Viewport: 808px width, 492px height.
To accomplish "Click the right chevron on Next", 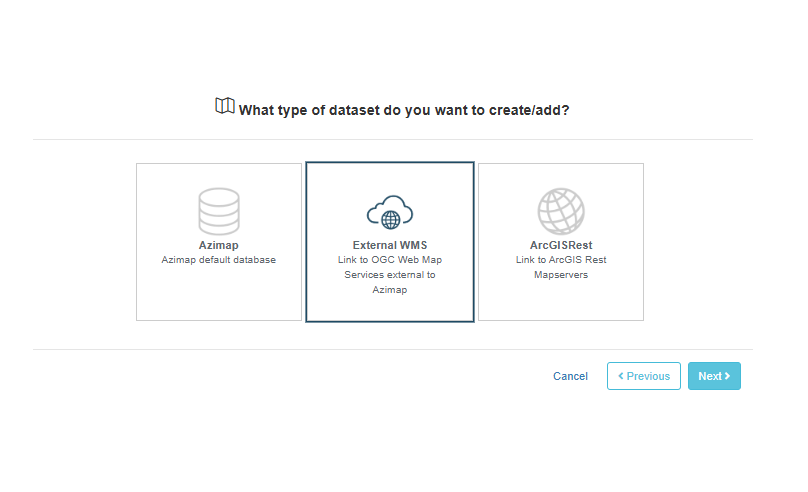I will (727, 376).
